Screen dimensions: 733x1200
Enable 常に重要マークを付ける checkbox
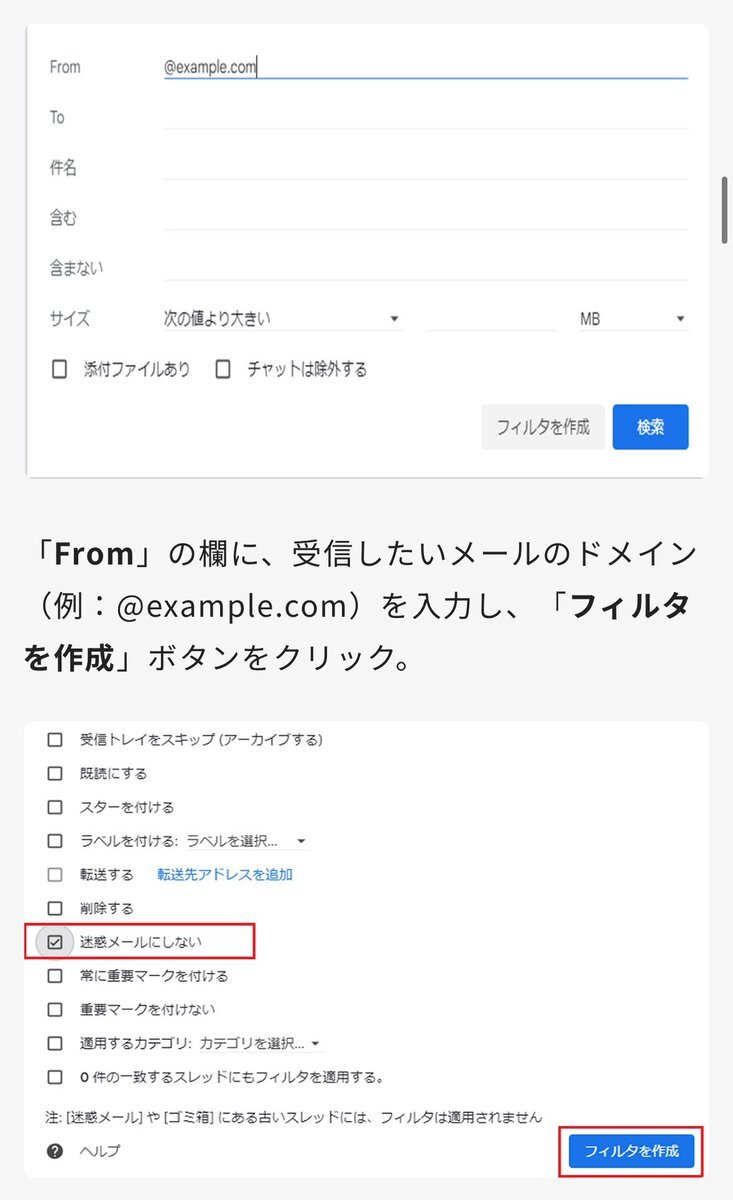coord(55,976)
